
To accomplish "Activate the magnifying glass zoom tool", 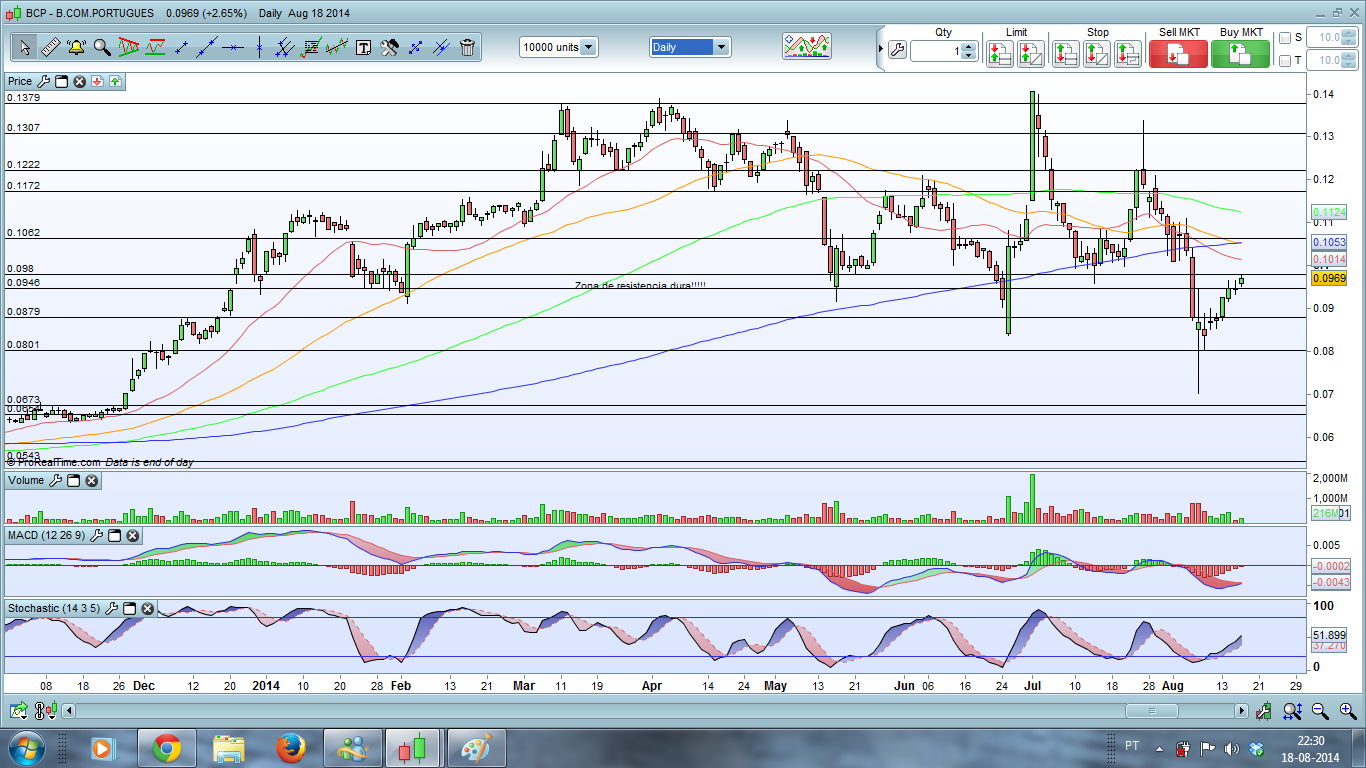I will [x=102, y=47].
